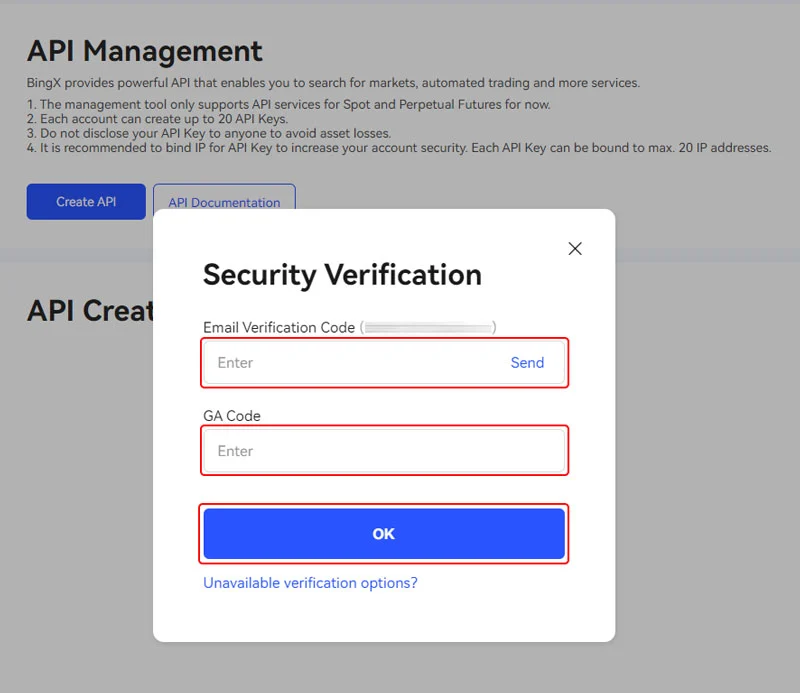This screenshot has width=800, height=693.
Task: Focus the GA Code input field
Action: pyautogui.click(x=384, y=451)
